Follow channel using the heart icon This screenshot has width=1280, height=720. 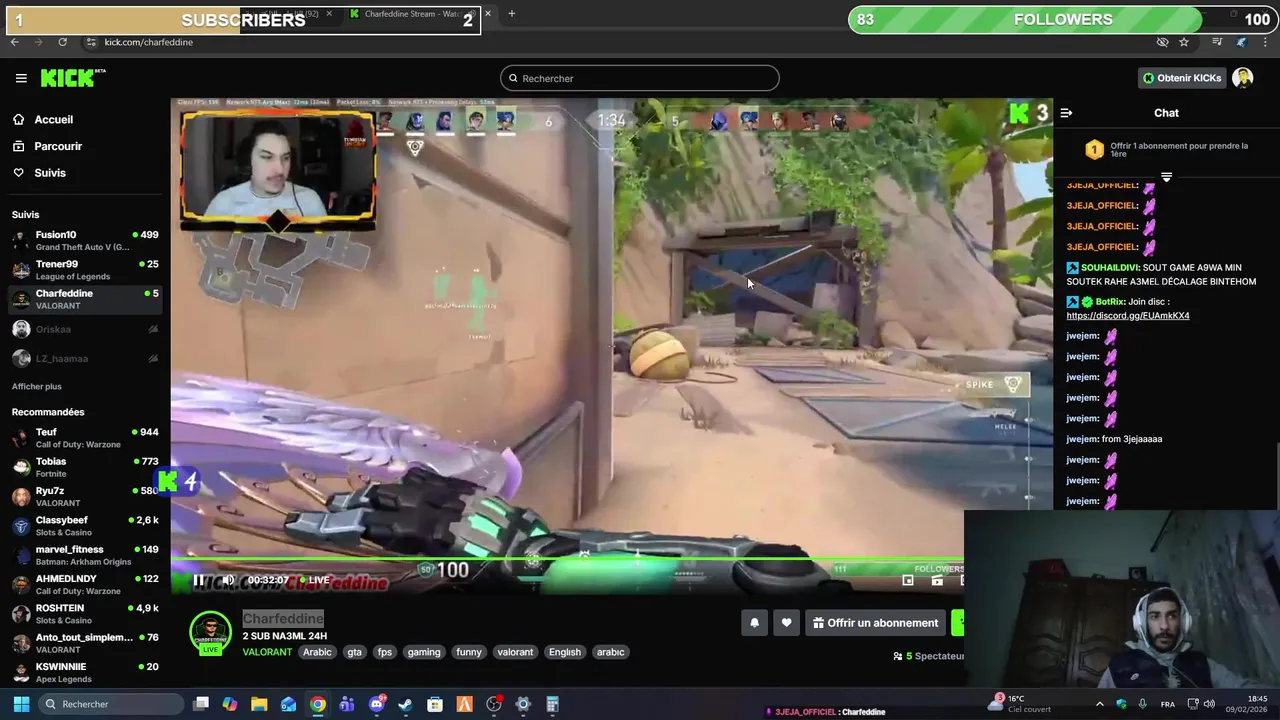coord(787,623)
